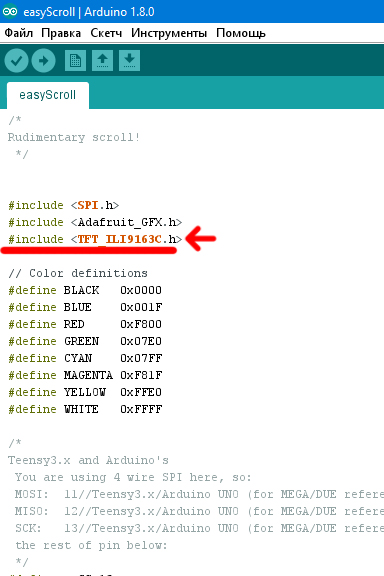The width and height of the screenshot is (384, 576).
Task: Select the easyScroll tab
Action: coord(48,95)
